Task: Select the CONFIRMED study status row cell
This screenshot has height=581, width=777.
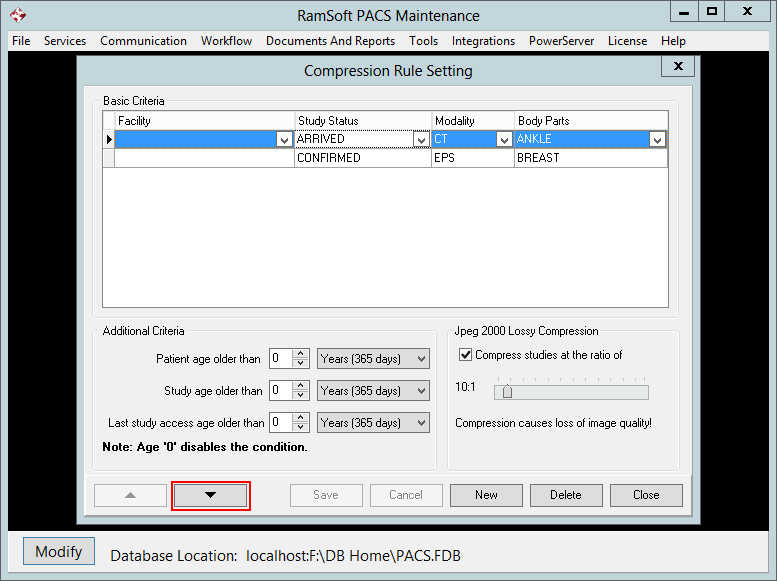Action: [362, 158]
